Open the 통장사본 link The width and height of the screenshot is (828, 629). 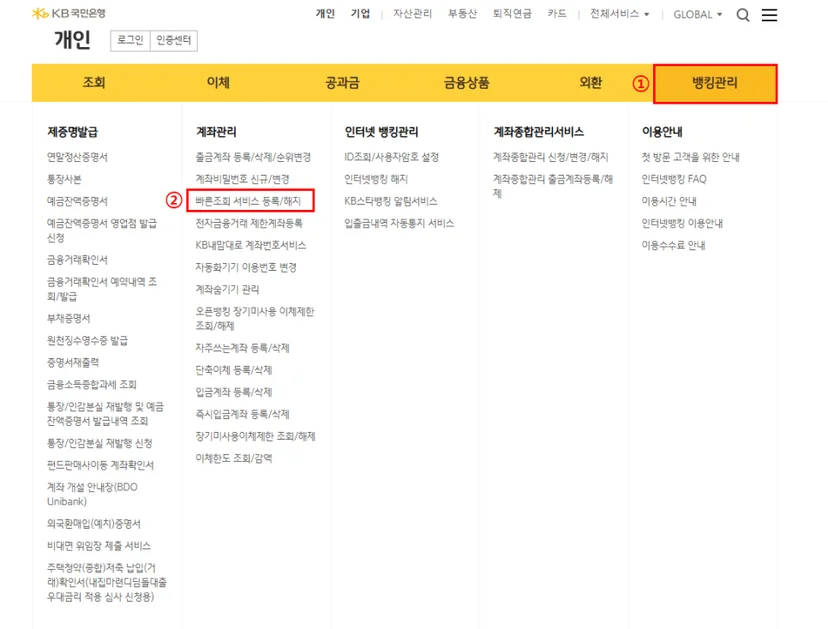64,179
